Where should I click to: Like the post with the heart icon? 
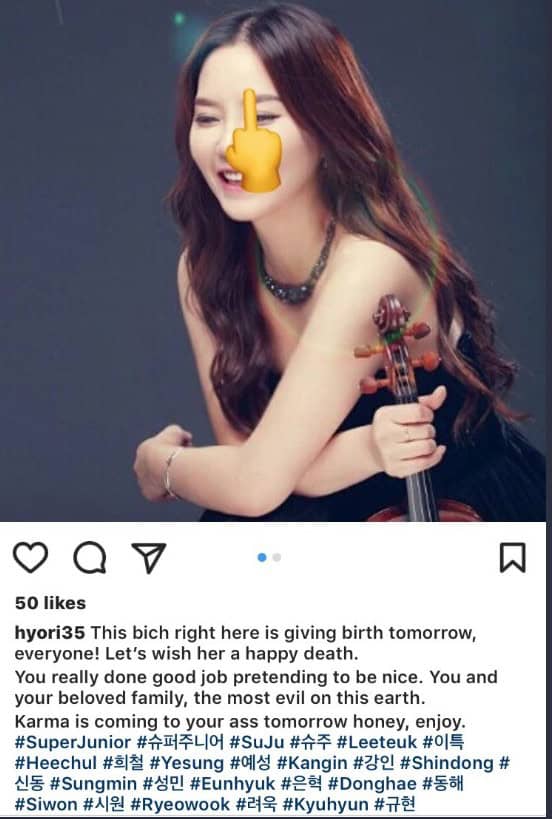tap(30, 557)
